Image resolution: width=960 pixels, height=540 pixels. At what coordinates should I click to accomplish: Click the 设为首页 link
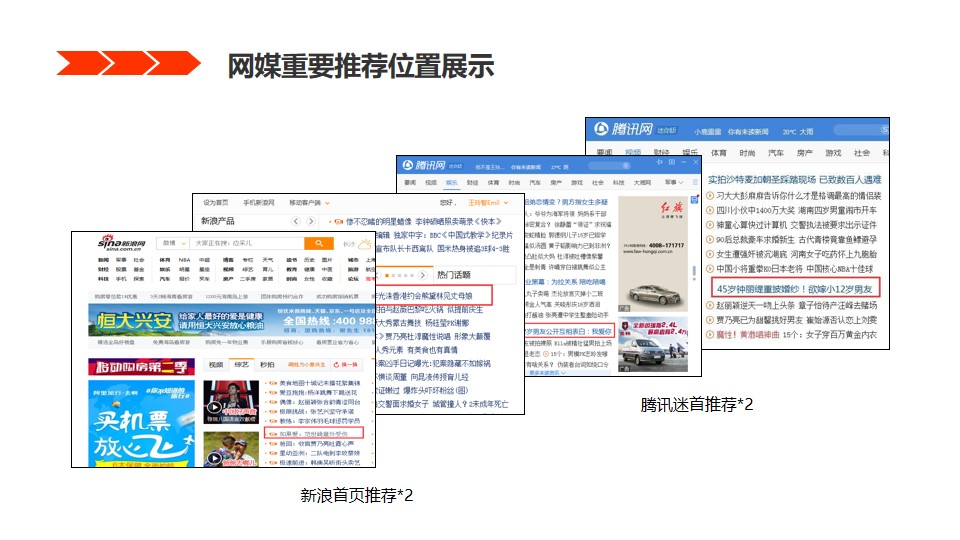pos(216,203)
